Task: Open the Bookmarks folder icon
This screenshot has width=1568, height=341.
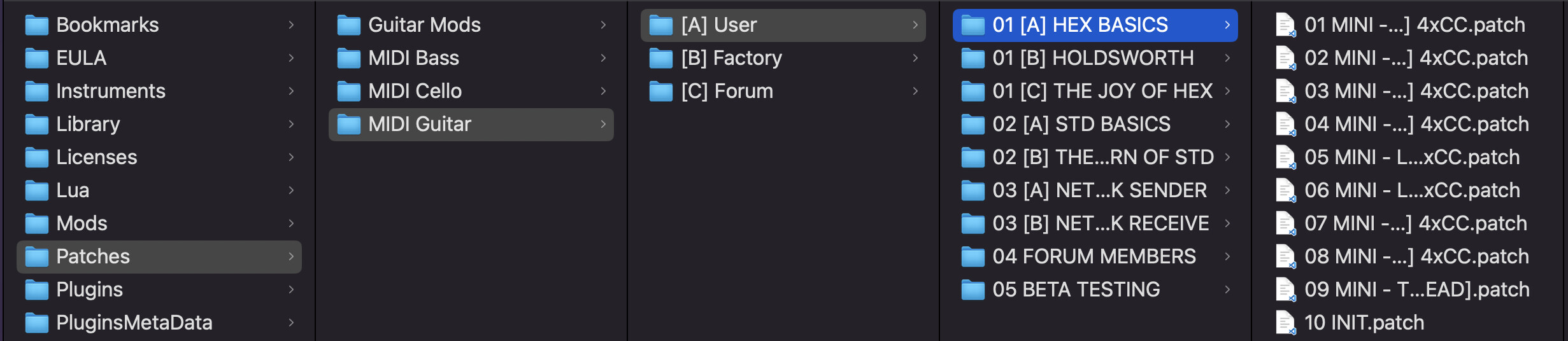Action: [x=36, y=25]
